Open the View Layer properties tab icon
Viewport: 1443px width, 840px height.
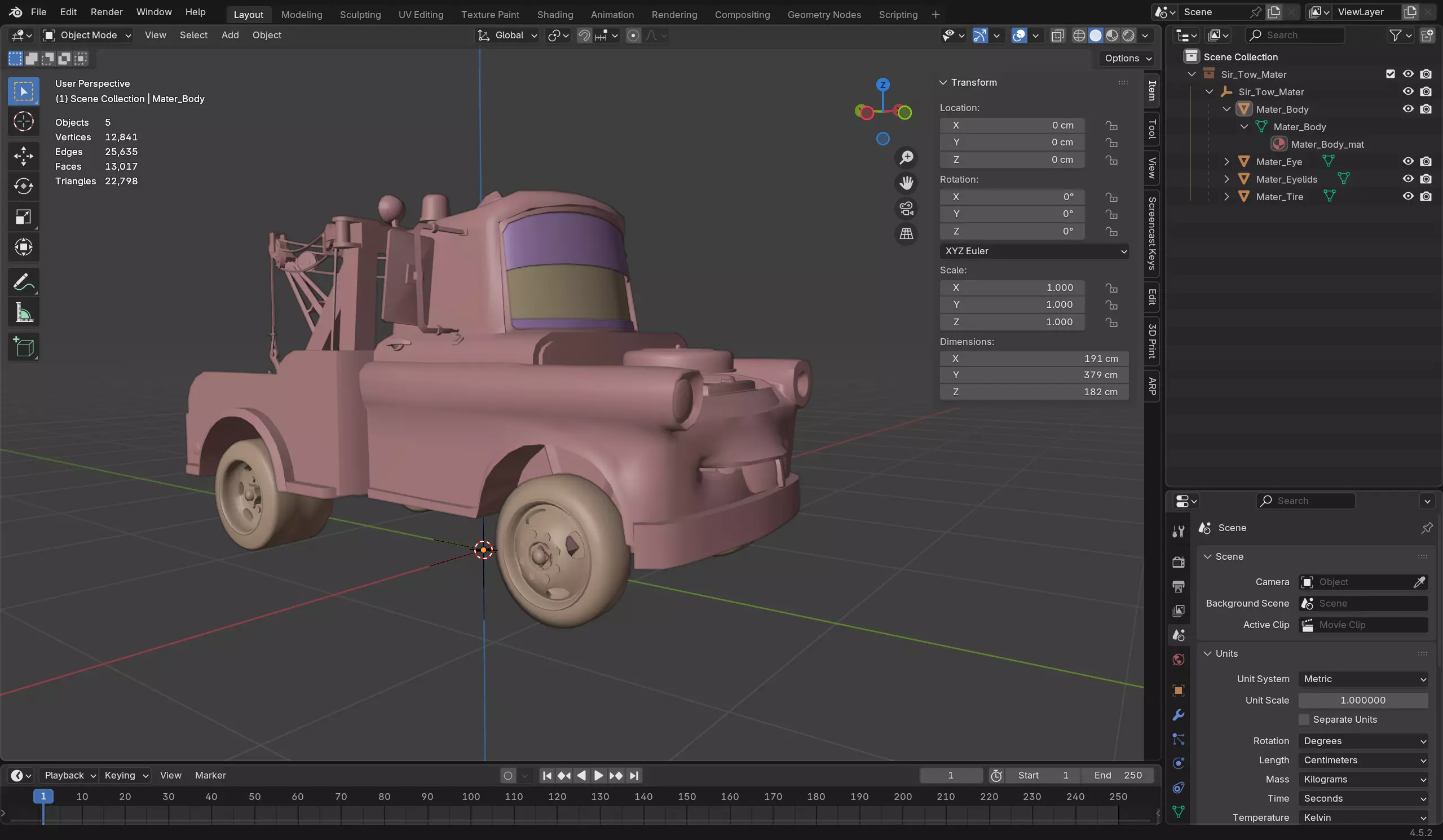point(1179,611)
